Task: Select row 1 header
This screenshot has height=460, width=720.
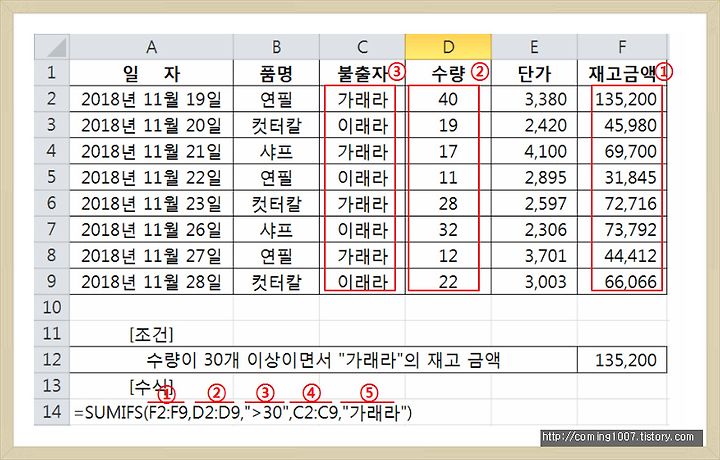Action: coord(52,73)
